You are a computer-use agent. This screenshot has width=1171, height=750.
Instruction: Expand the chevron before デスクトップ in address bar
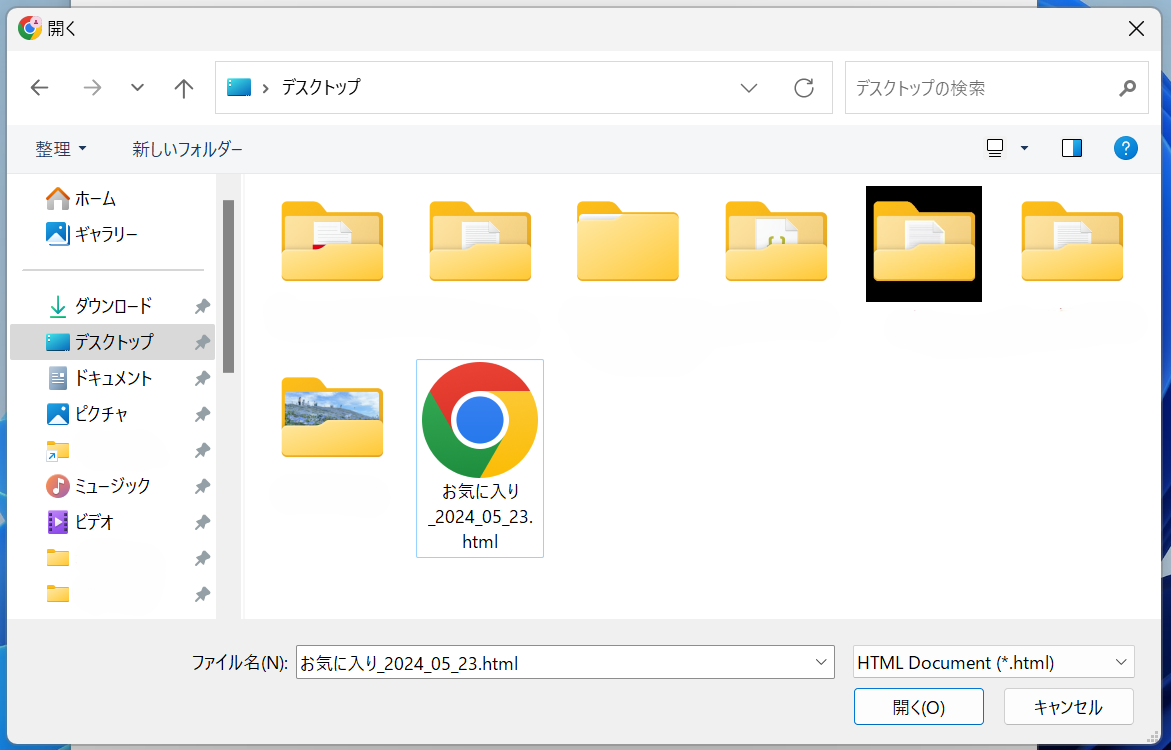pos(266,88)
